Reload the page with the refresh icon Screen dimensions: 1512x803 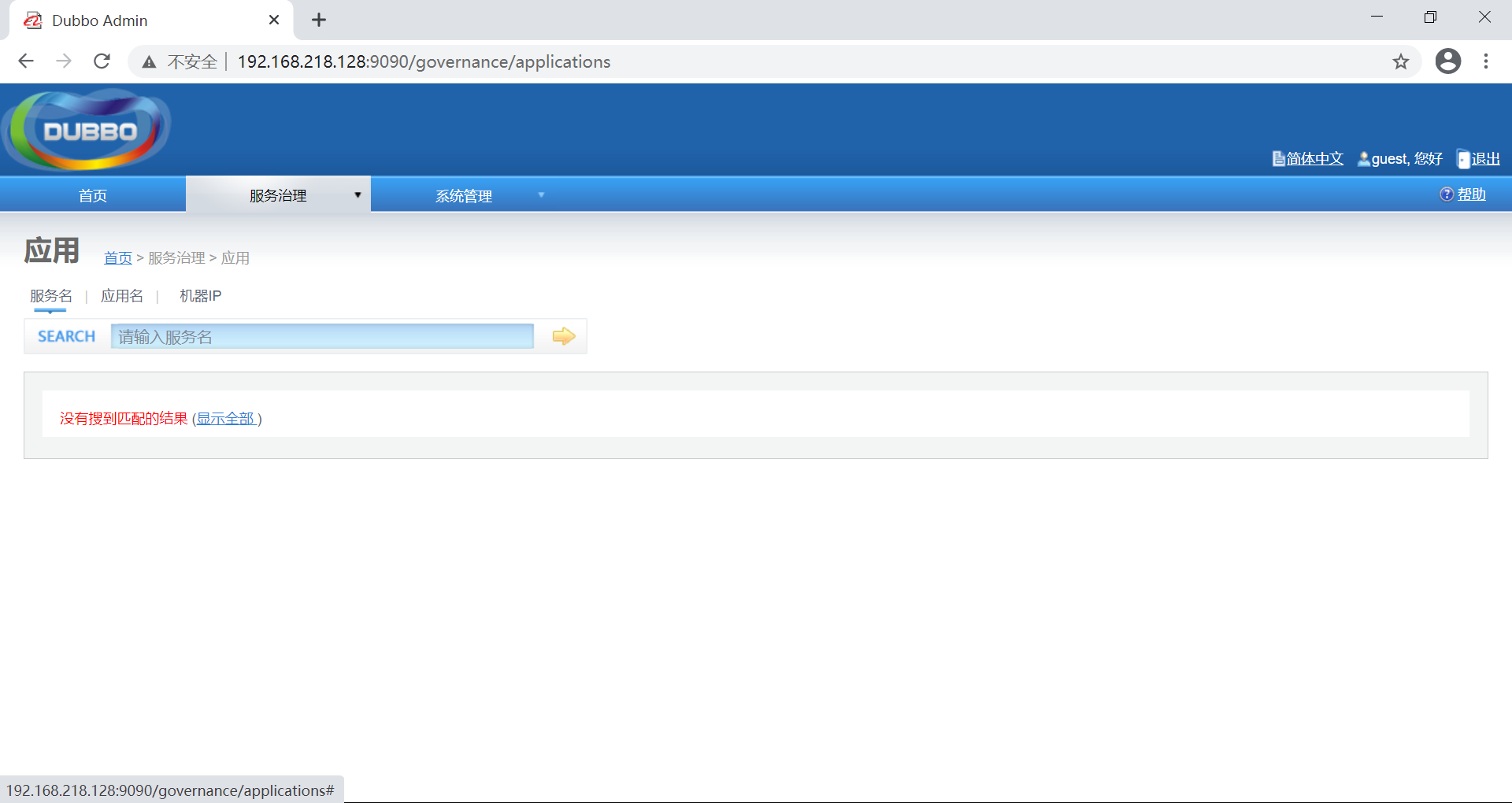pyautogui.click(x=102, y=61)
